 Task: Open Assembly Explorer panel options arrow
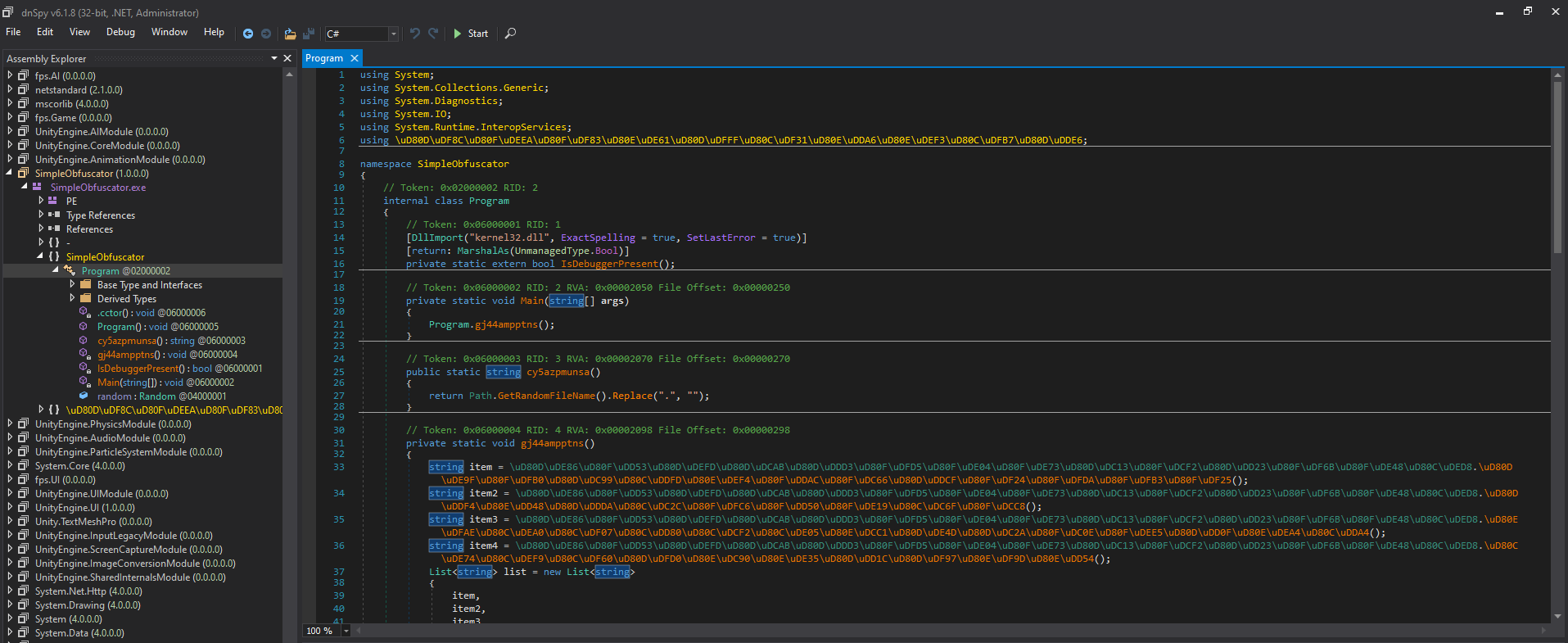pos(274,58)
